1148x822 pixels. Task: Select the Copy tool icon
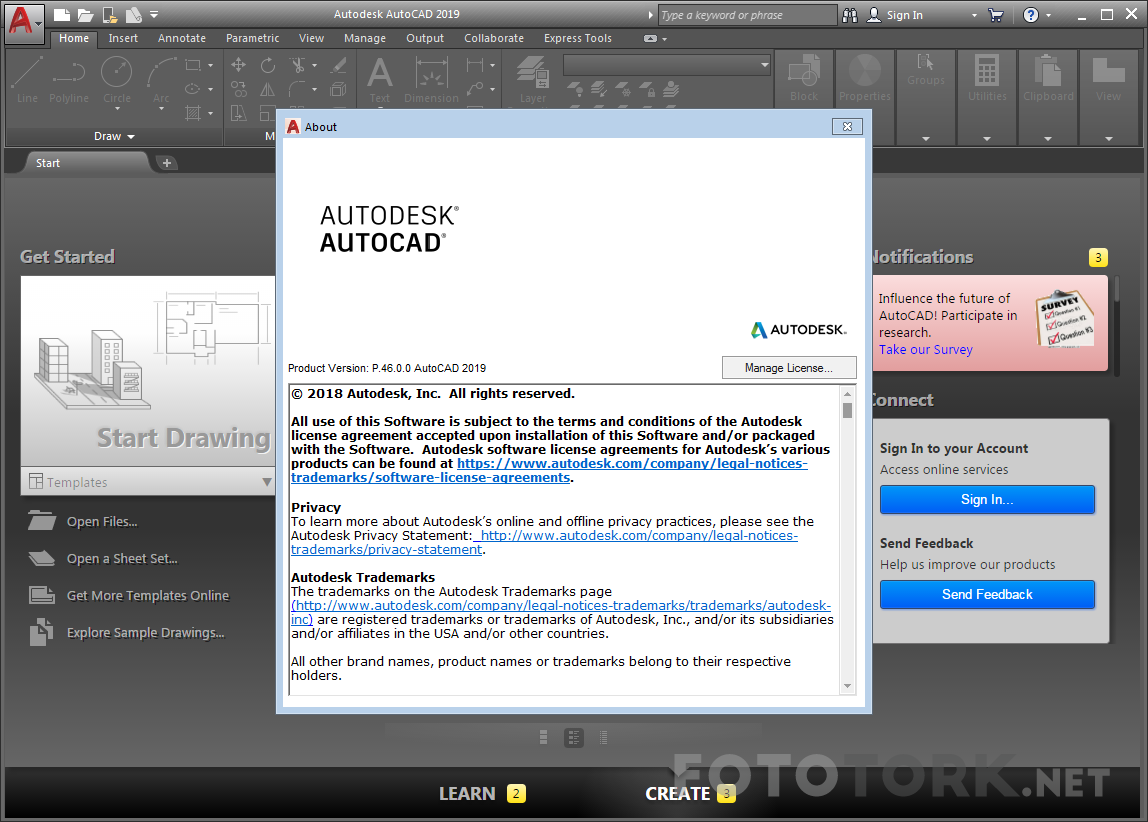[239, 89]
